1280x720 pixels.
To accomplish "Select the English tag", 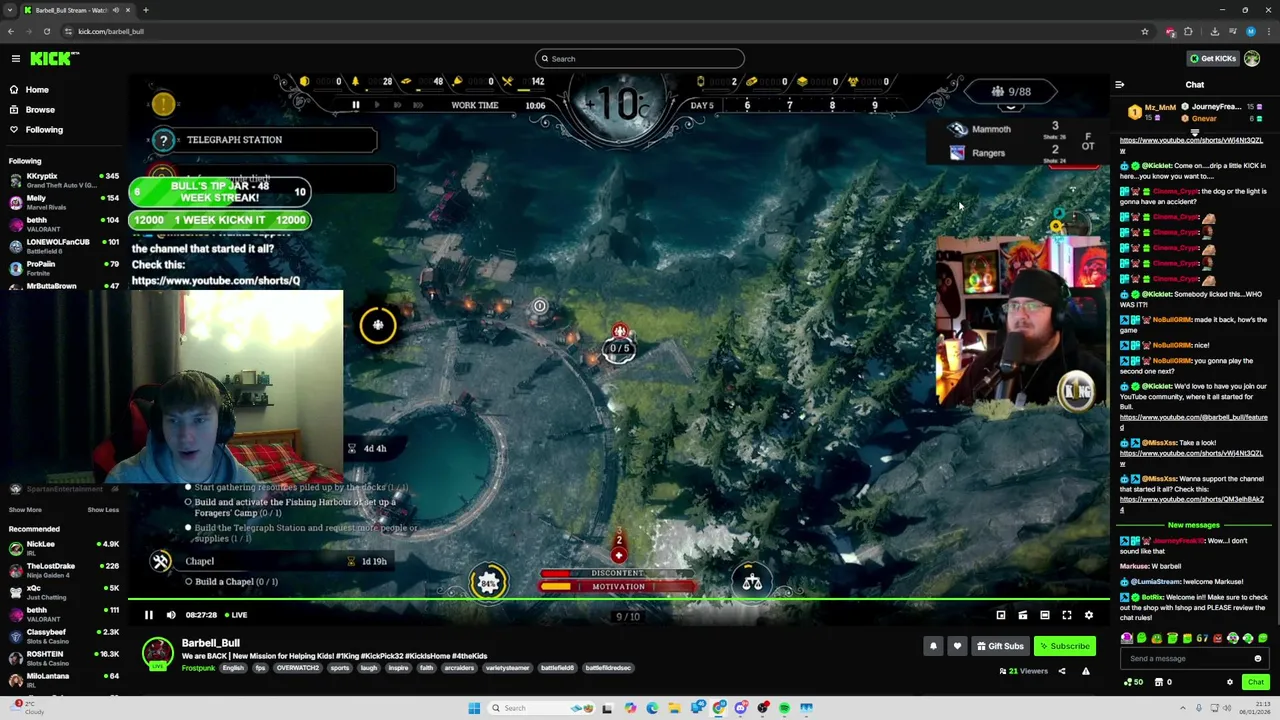I will 233,668.
